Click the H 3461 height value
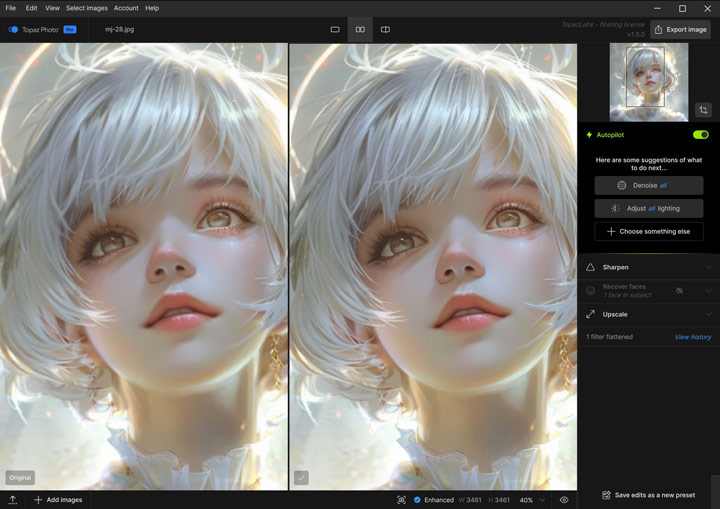Screen dimensions: 720x509 point(499,500)
